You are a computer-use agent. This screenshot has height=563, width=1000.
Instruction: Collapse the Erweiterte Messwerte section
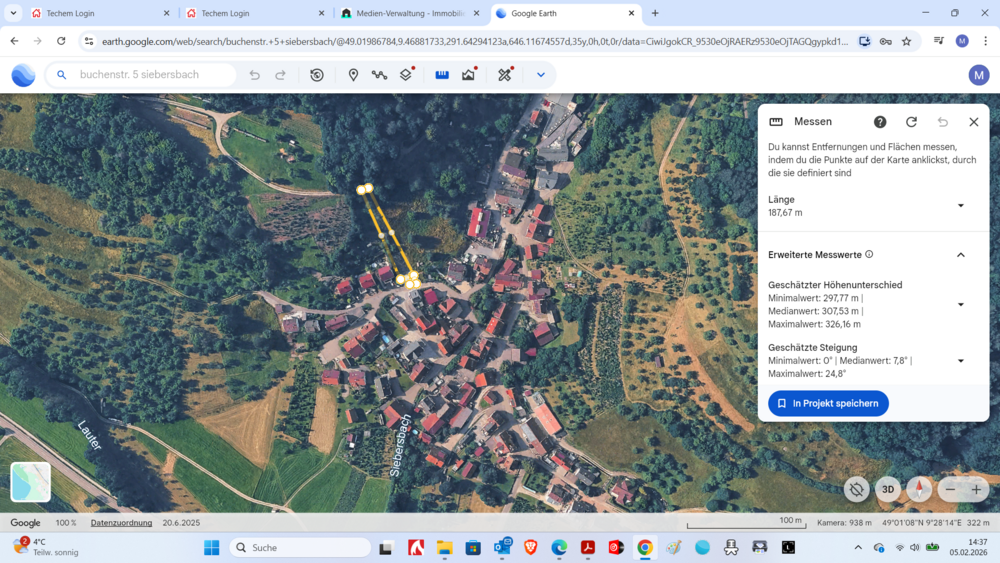(x=960, y=255)
